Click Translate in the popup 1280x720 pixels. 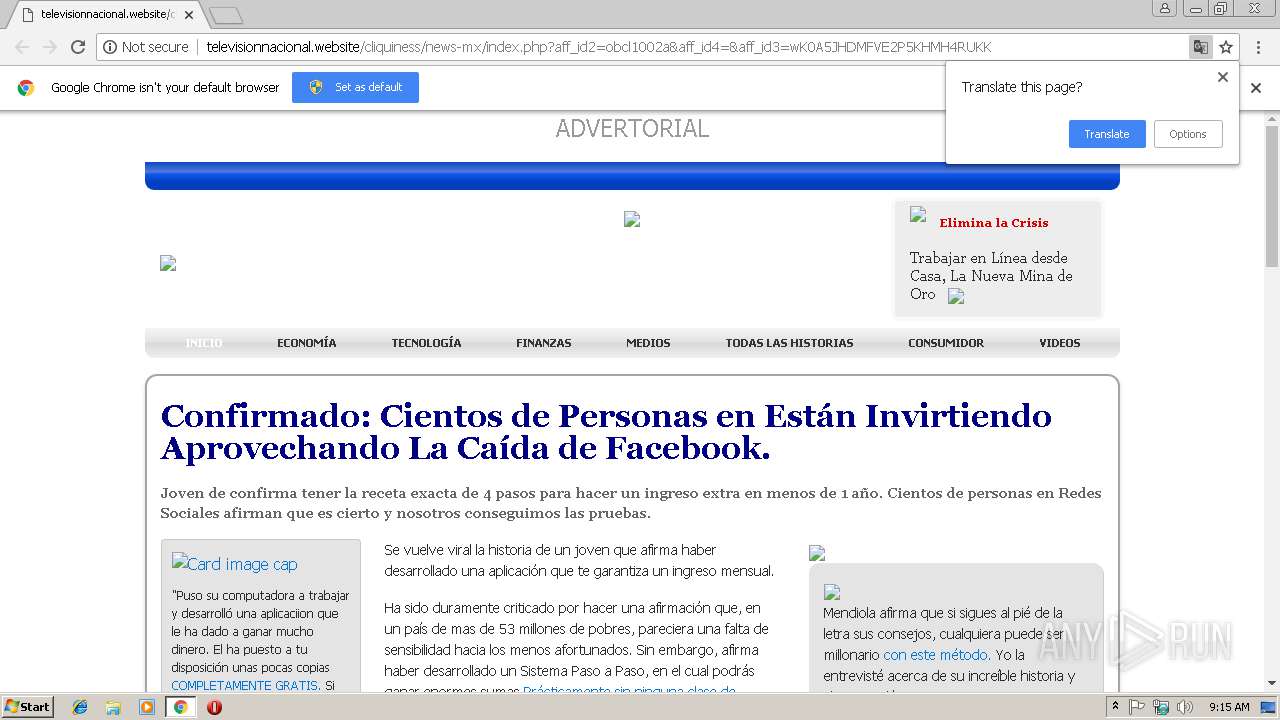pos(1107,134)
